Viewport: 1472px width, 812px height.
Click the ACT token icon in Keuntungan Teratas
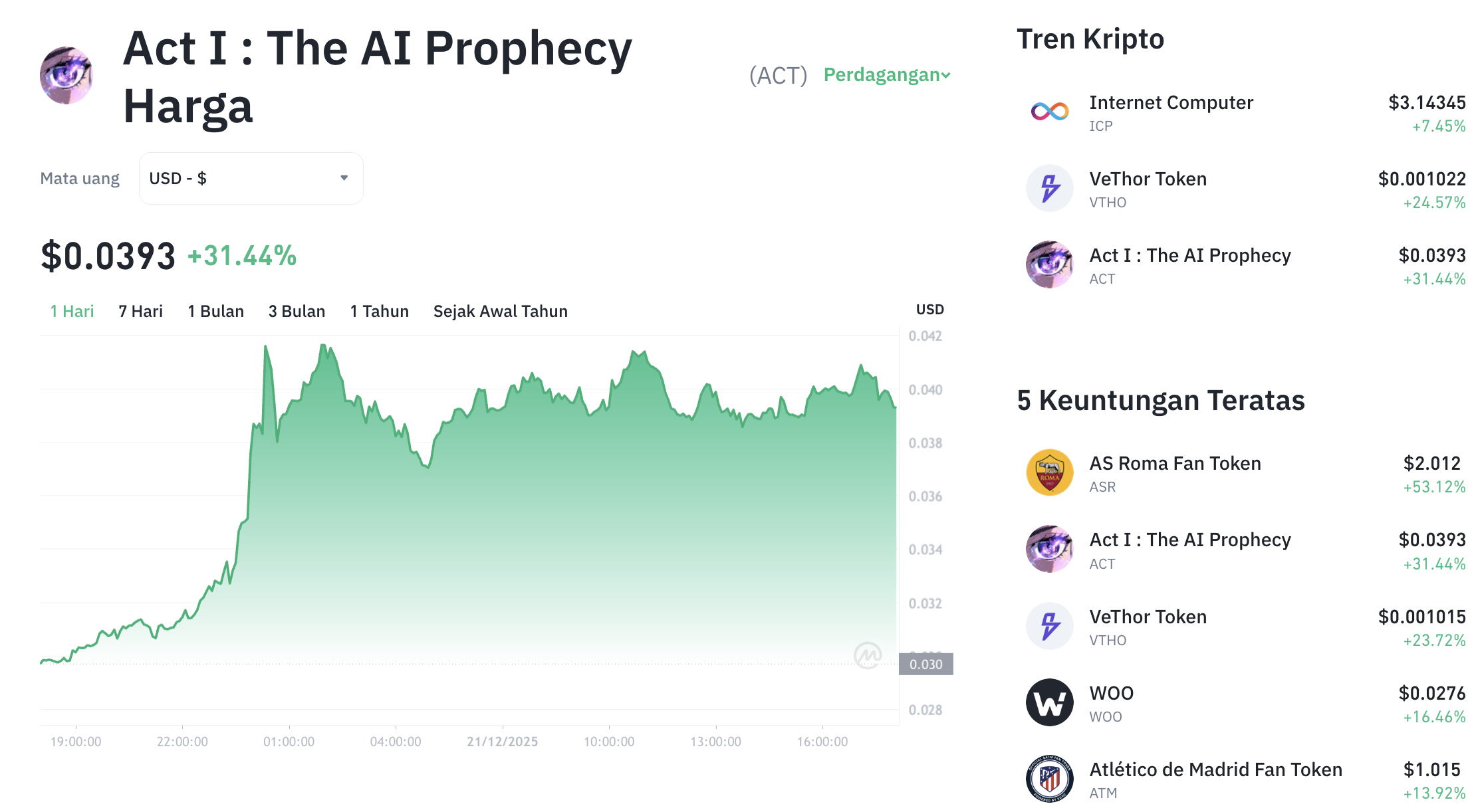(x=1050, y=549)
